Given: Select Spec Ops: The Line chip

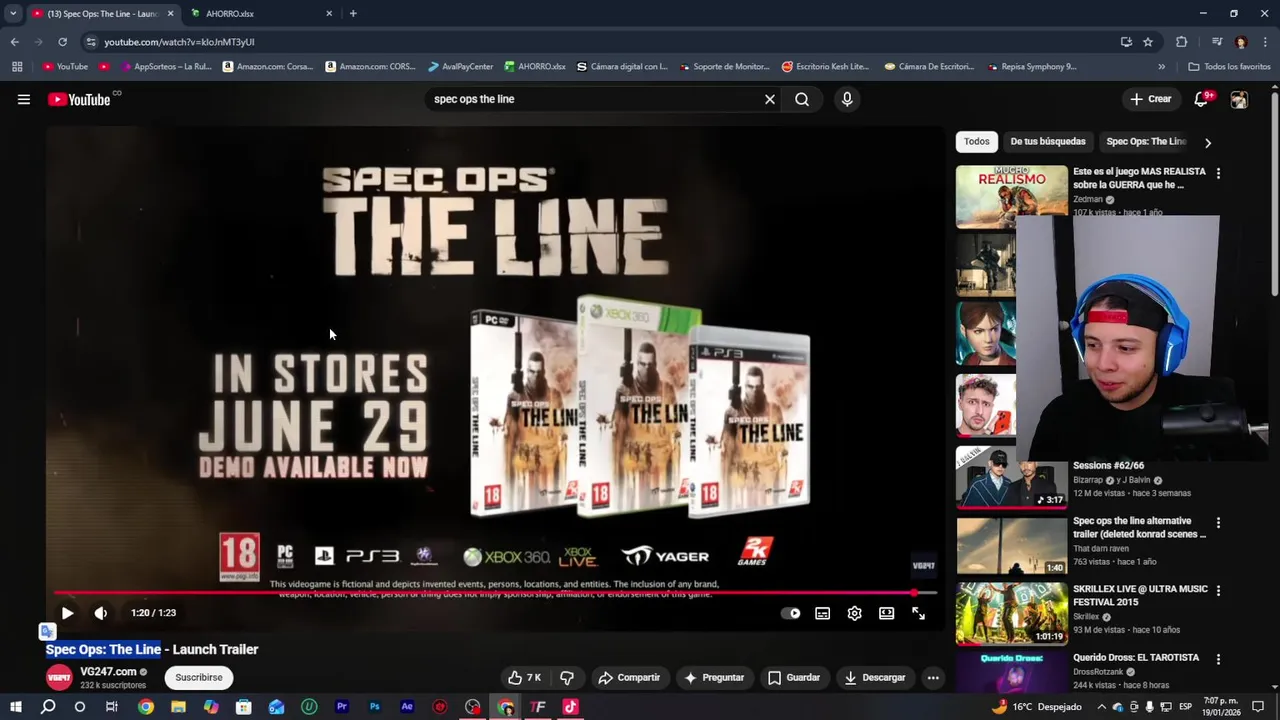Looking at the screenshot, I should click(x=1146, y=141).
